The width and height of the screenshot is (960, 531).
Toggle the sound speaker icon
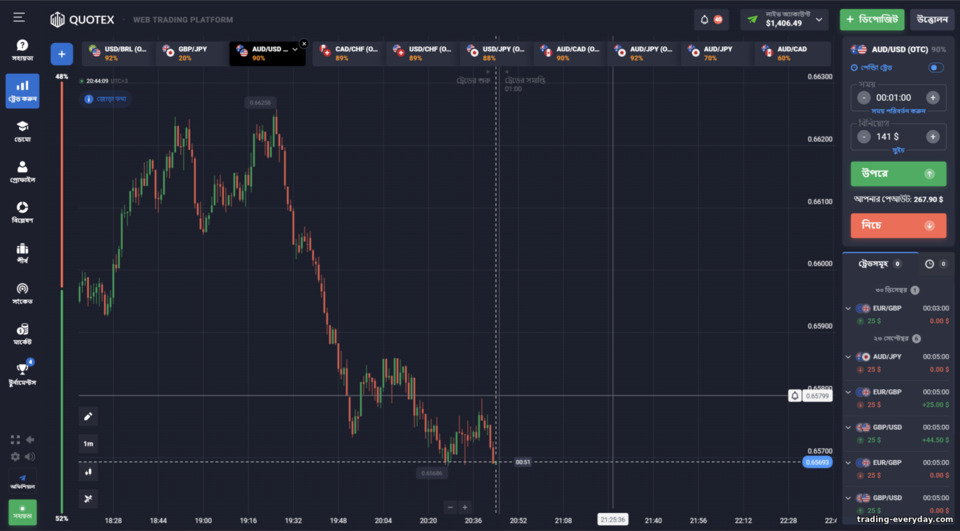(x=29, y=456)
